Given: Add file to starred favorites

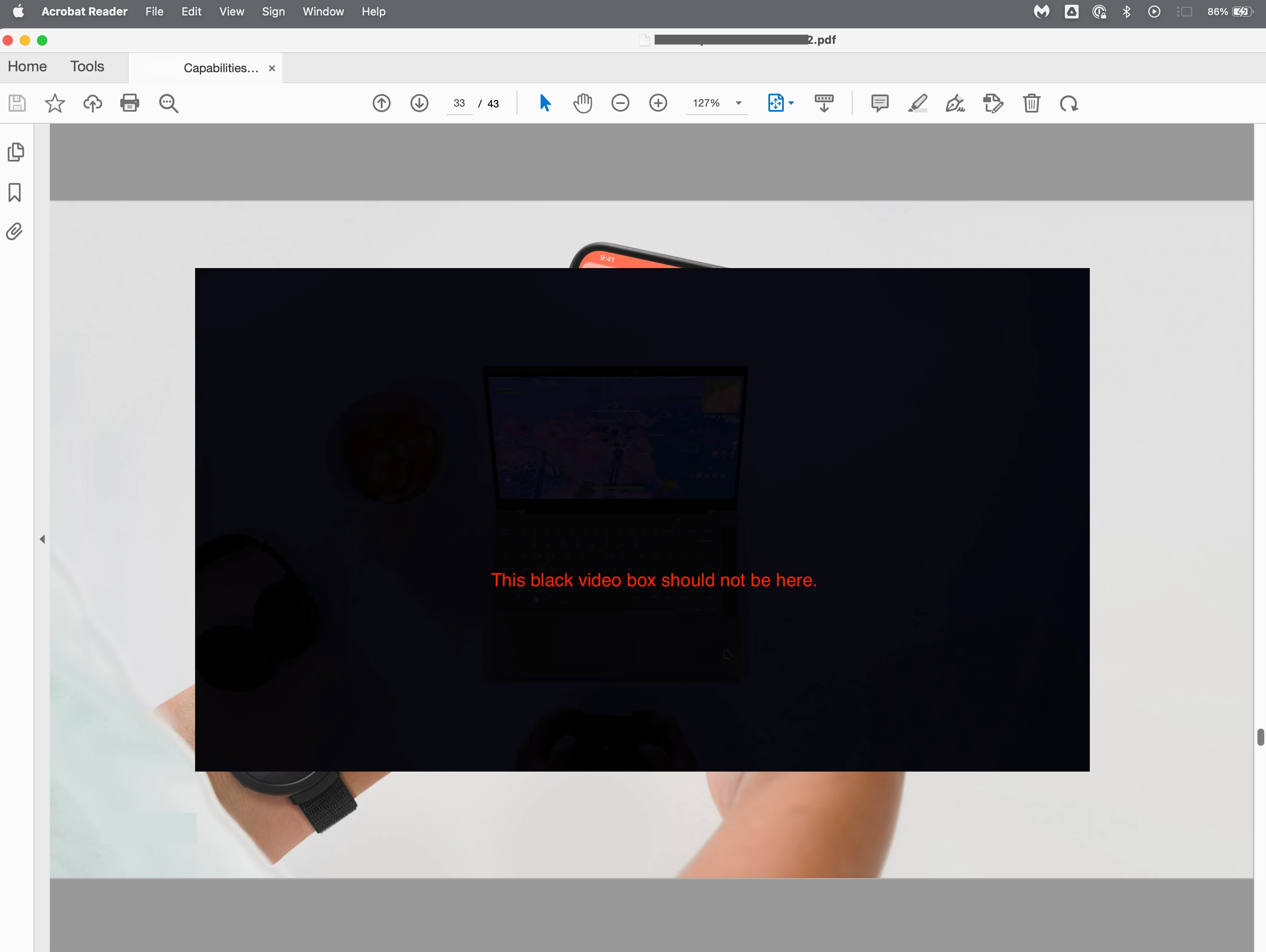Looking at the screenshot, I should pos(55,103).
